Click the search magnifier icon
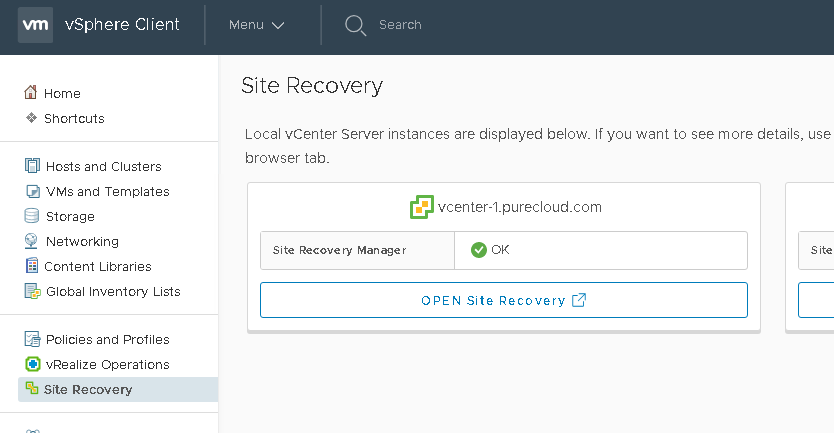The width and height of the screenshot is (834, 433). (x=355, y=25)
